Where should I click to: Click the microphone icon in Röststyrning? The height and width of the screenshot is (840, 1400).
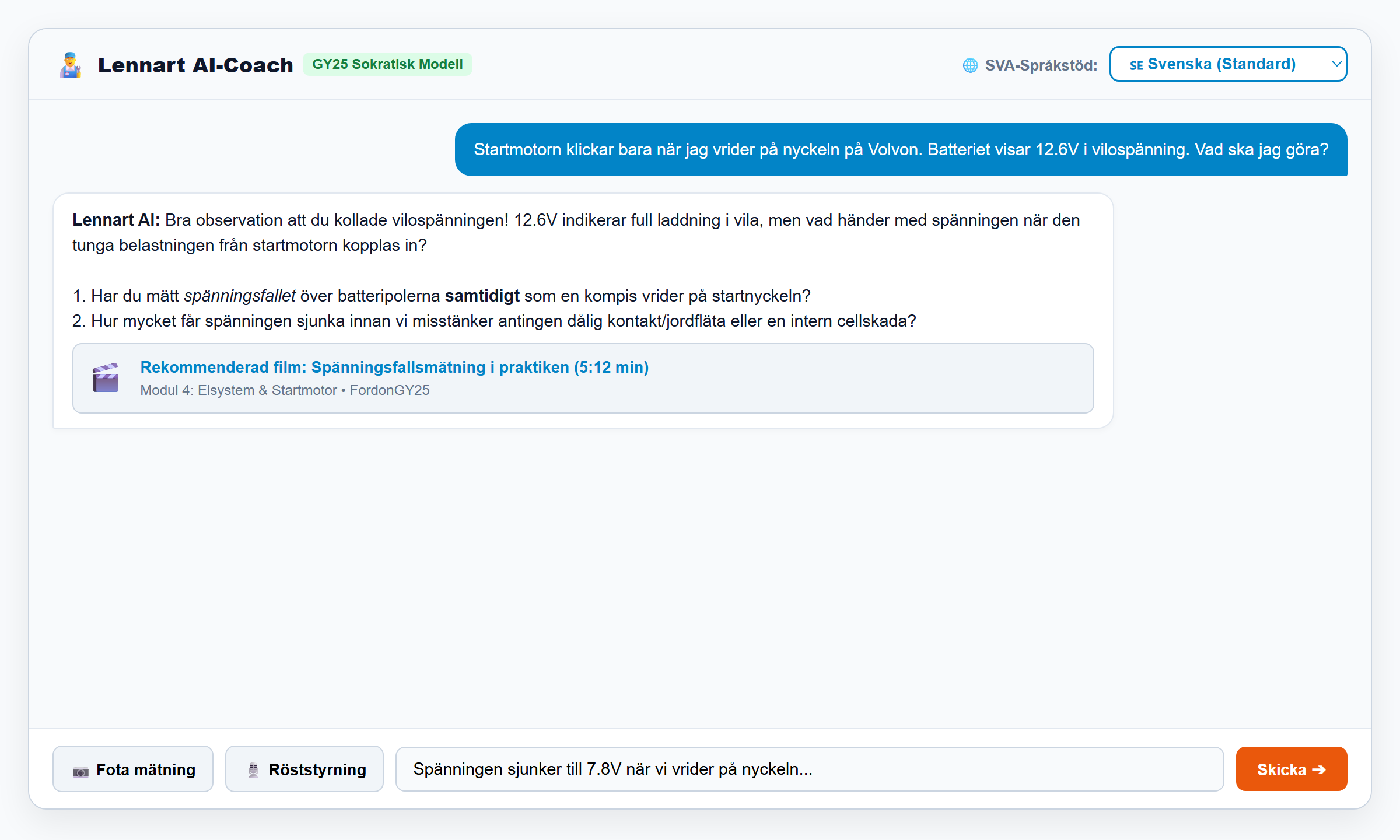tap(253, 770)
